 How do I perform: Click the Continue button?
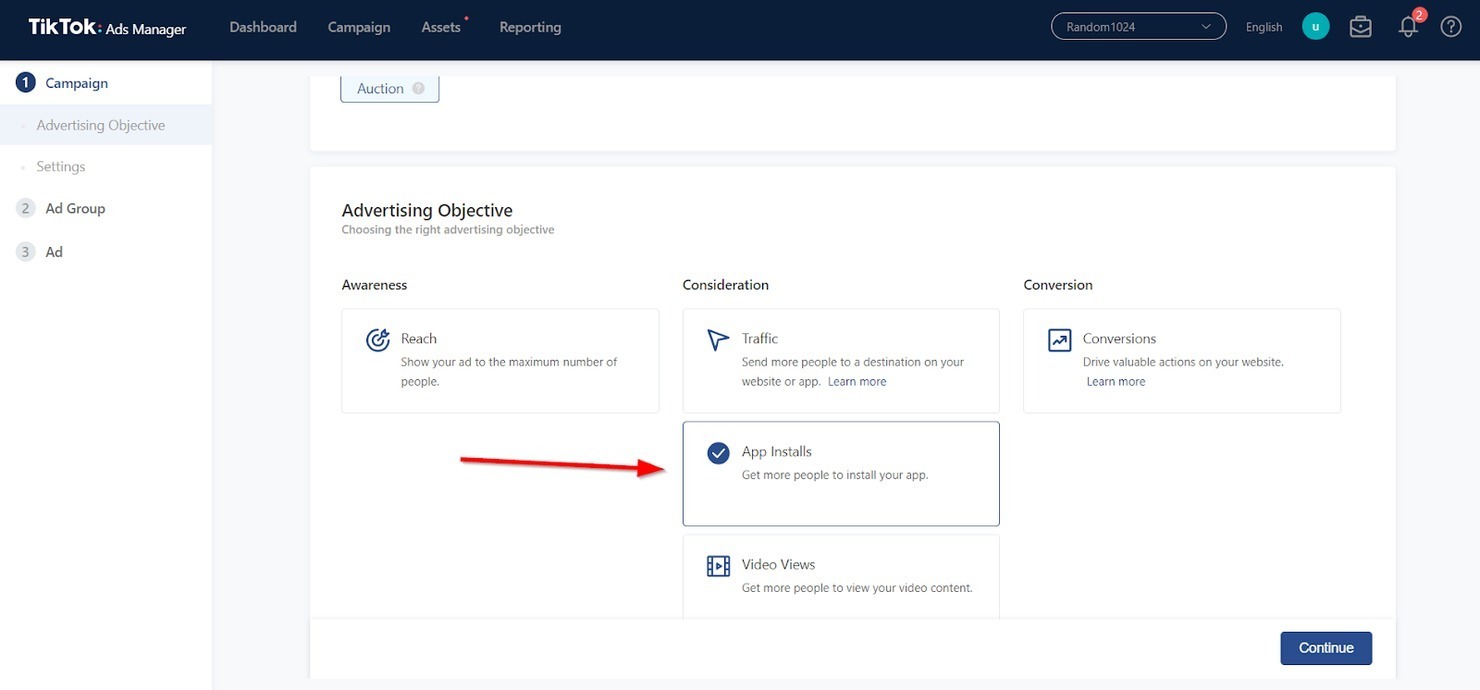point(1326,648)
